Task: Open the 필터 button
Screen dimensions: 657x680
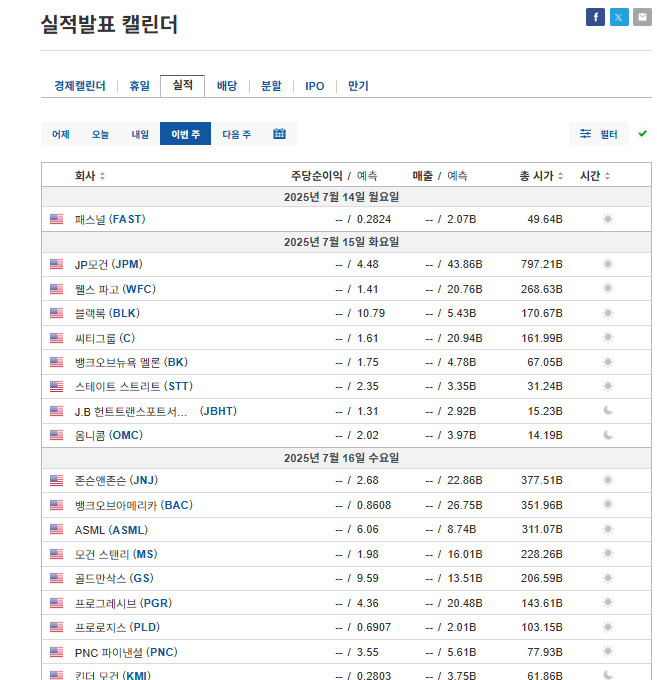Action: click(598, 134)
